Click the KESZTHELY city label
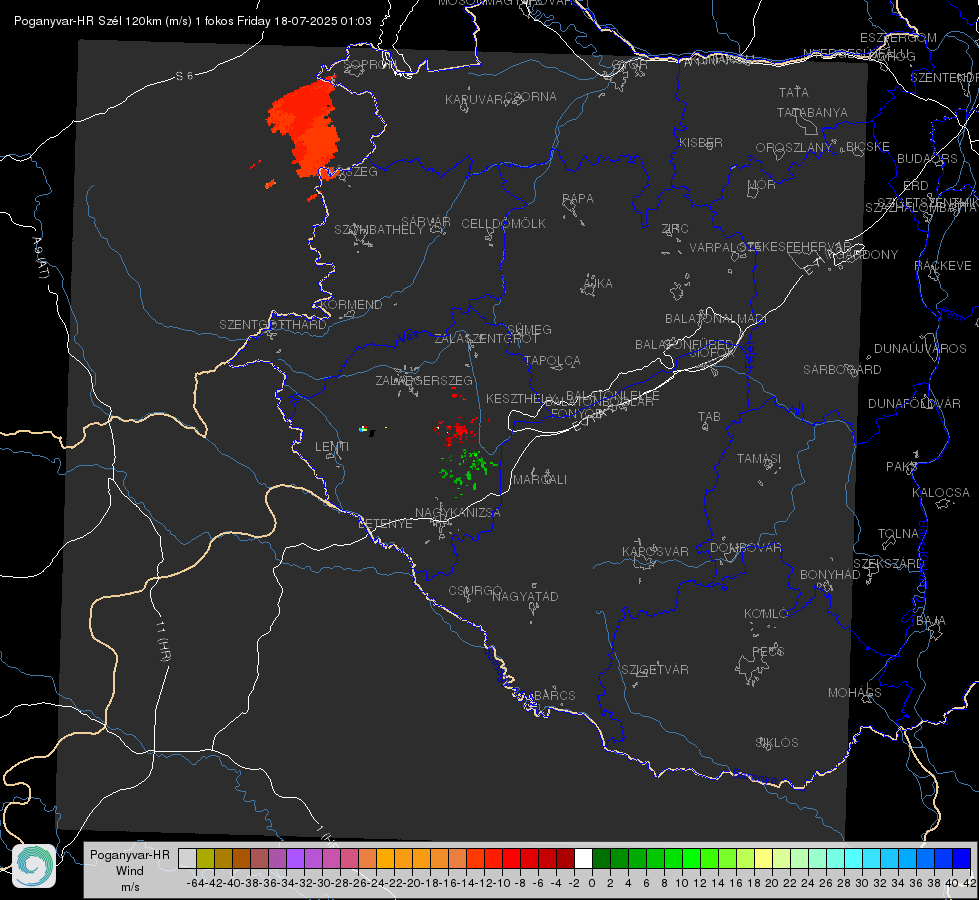This screenshot has height=900, width=979. tap(522, 398)
